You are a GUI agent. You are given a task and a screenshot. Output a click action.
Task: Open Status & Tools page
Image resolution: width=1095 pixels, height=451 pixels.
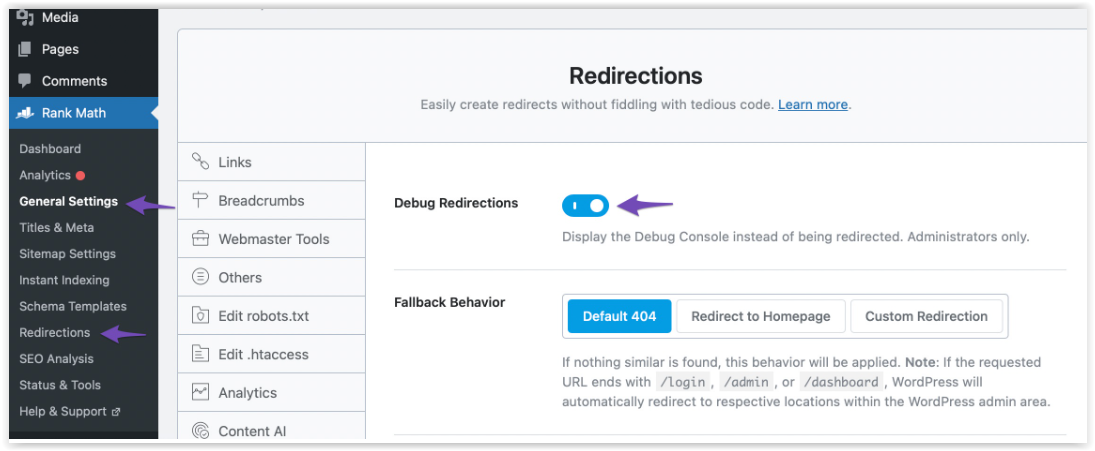(60, 385)
